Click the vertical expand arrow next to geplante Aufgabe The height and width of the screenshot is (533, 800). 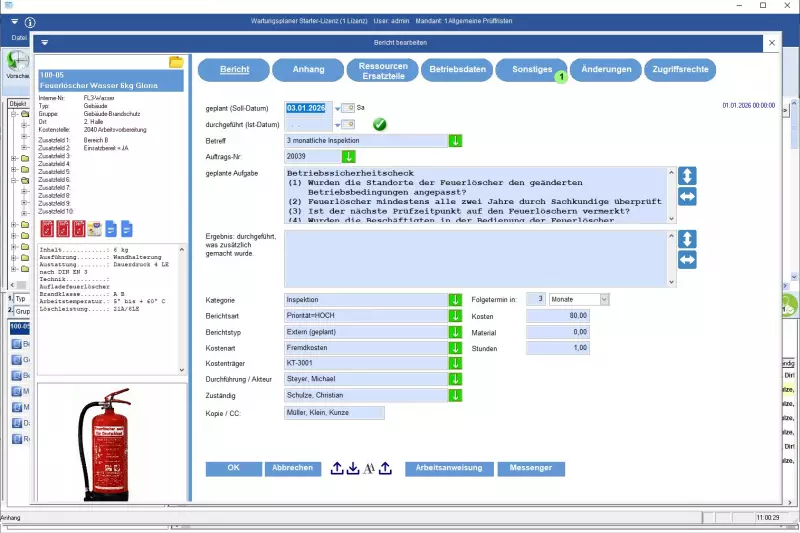(x=686, y=175)
